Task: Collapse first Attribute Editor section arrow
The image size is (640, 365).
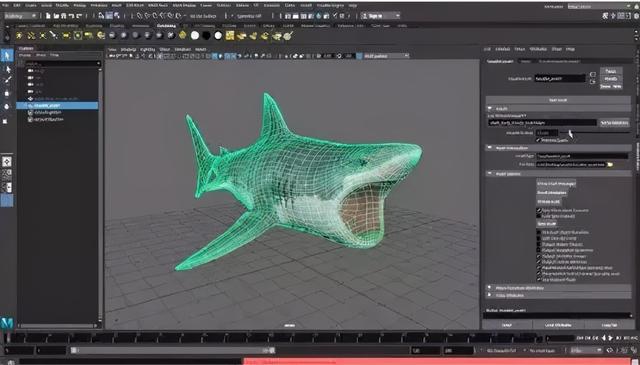Action: point(490,109)
